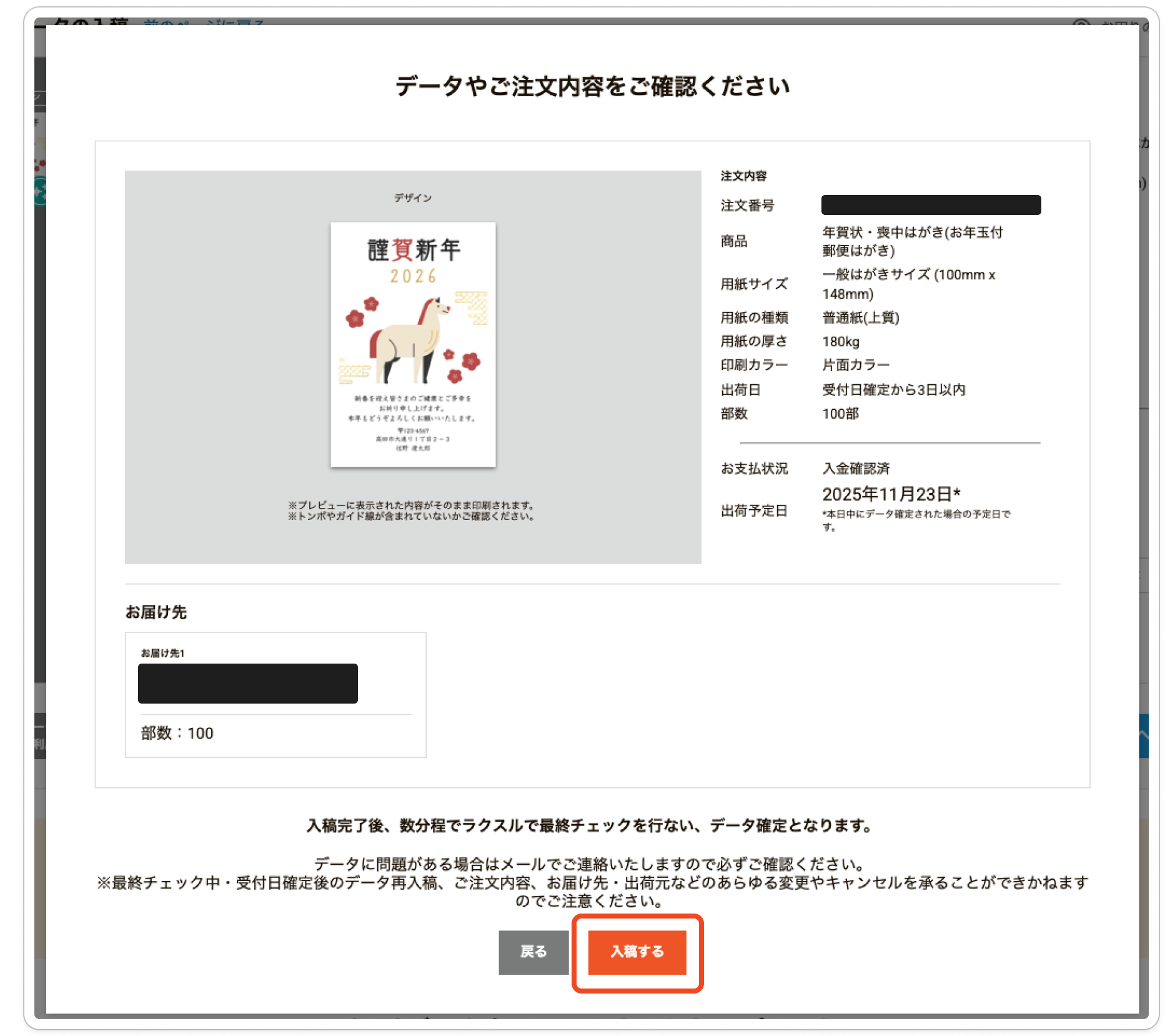
Task: Click the redacted 注文番号 order number value
Action: pyautogui.click(x=930, y=205)
